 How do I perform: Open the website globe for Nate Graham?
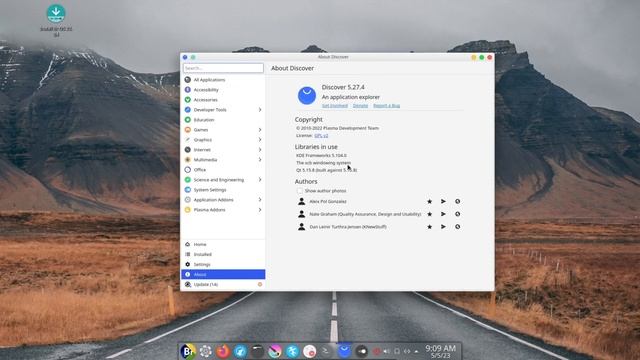point(458,214)
